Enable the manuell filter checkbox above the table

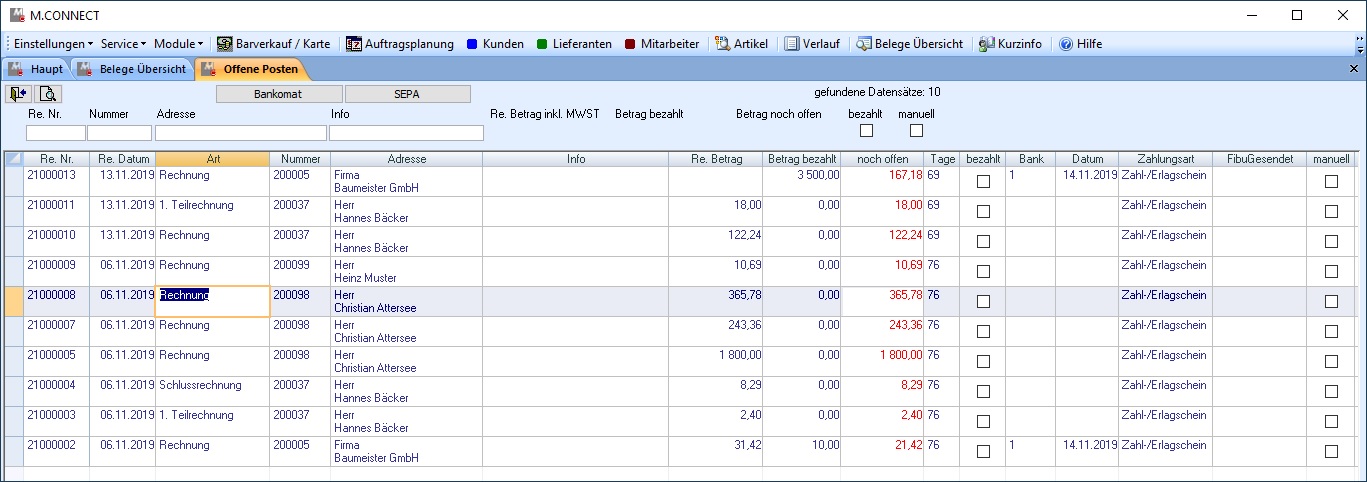(916, 130)
